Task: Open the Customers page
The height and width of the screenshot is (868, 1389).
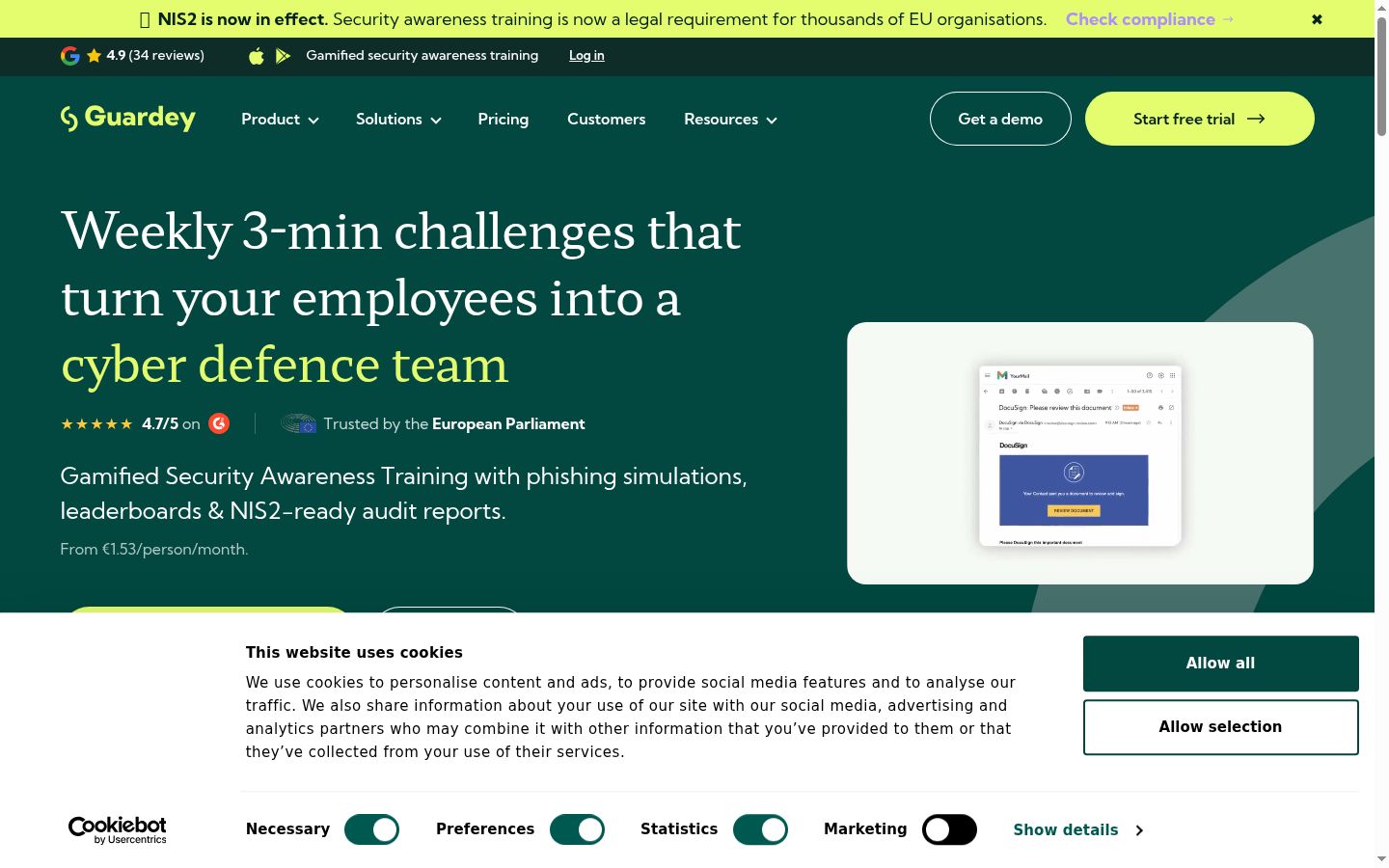Action: point(607,120)
